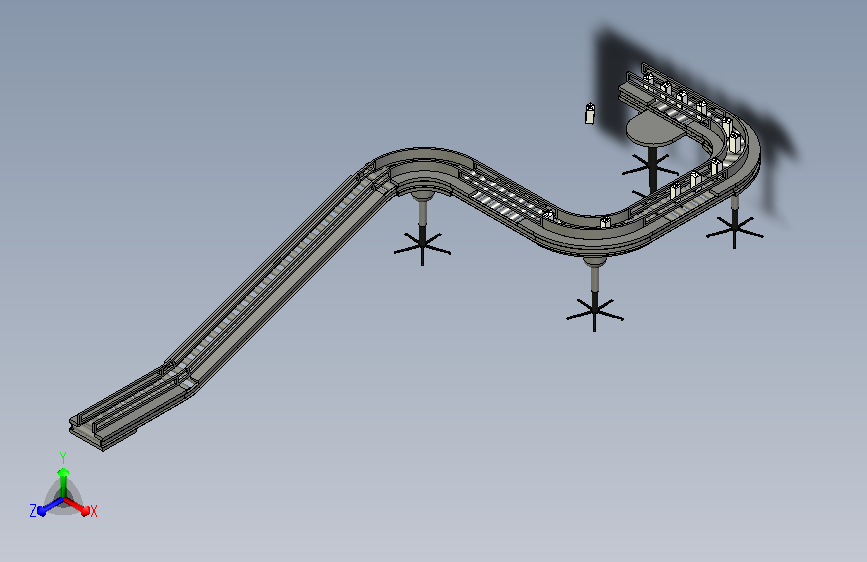Select the round table top near the conveyor end
The width and height of the screenshot is (867, 562).
656,128
